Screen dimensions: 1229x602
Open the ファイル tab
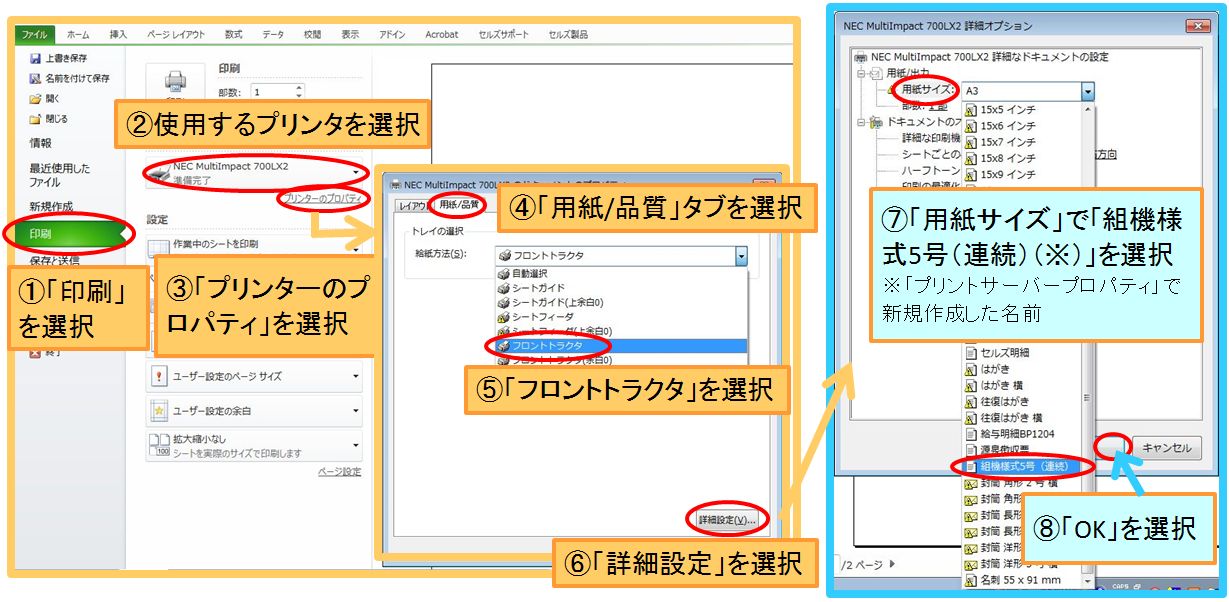[35, 35]
